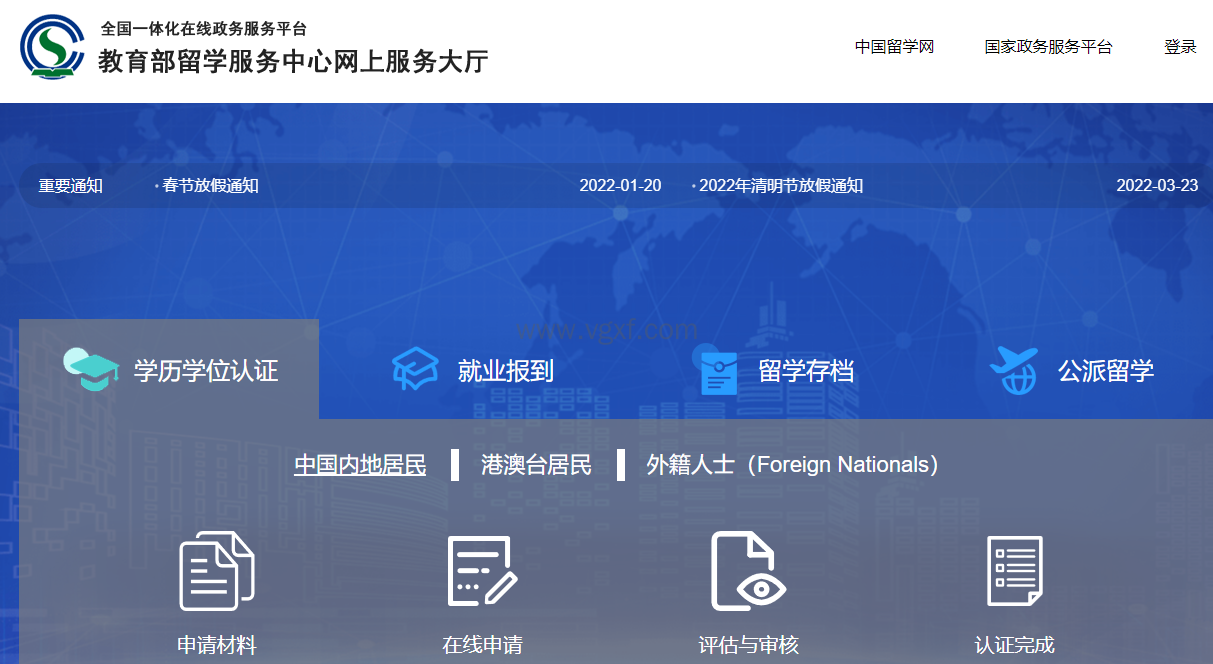This screenshot has height=664, width=1213.
Task: Open the 中国留学网 link
Action: pyautogui.click(x=894, y=47)
